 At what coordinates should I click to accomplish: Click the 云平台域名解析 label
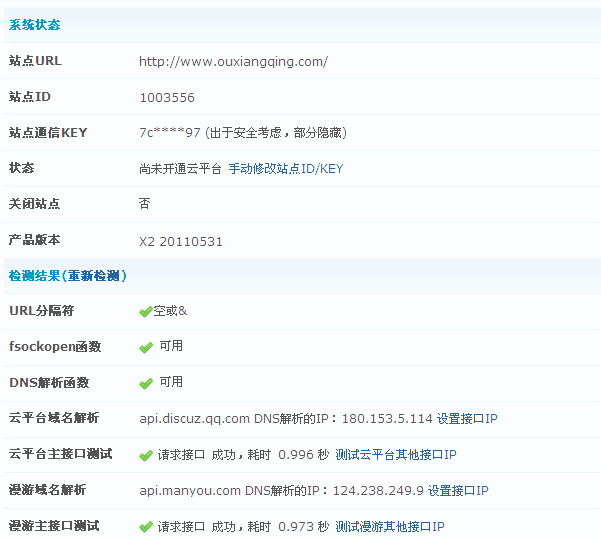tap(54, 418)
